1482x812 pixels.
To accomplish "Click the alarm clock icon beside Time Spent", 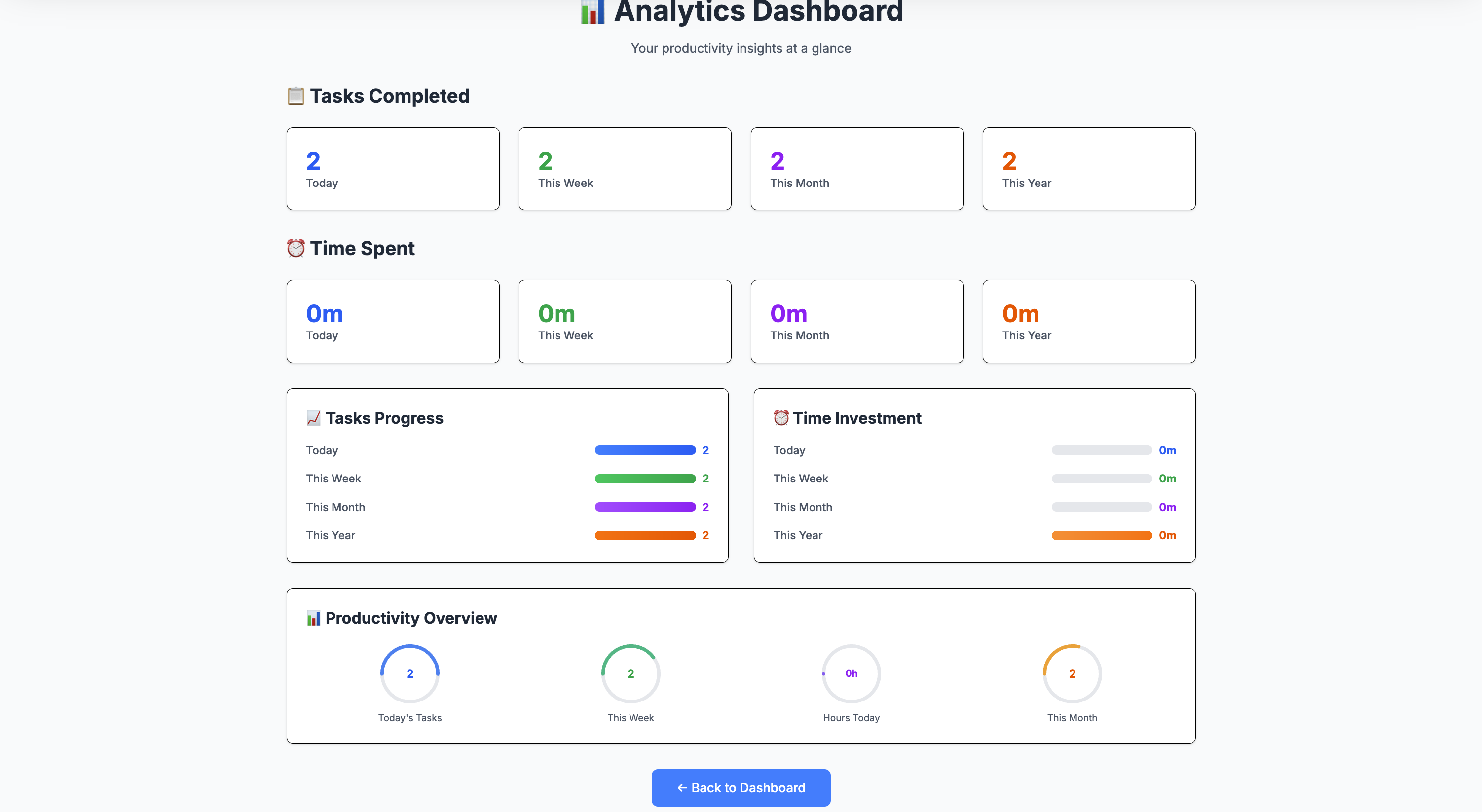I will pyautogui.click(x=296, y=248).
